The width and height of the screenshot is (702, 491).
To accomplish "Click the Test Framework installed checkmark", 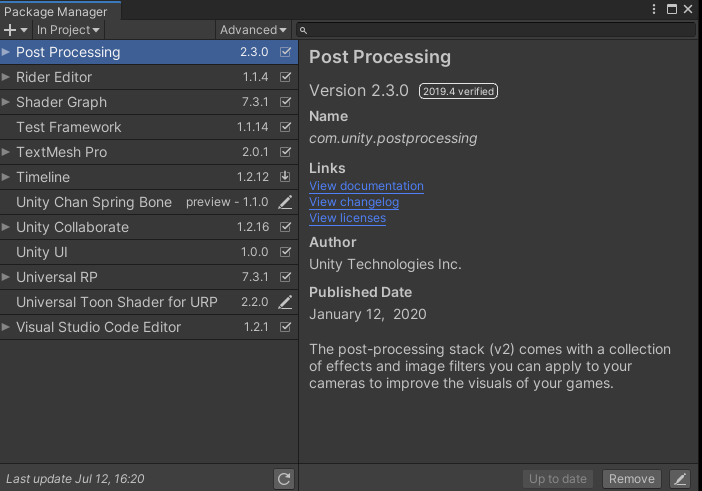I will tap(285, 127).
